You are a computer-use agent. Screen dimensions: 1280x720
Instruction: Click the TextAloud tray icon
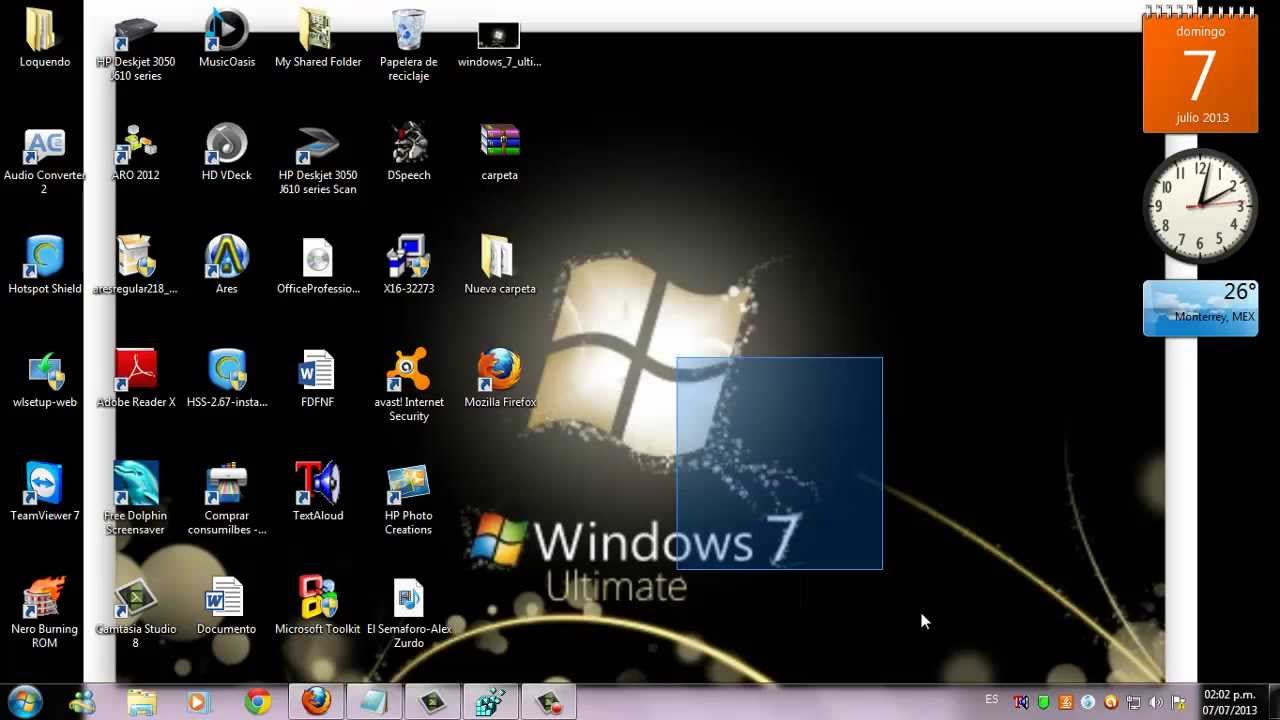[x=1021, y=702]
